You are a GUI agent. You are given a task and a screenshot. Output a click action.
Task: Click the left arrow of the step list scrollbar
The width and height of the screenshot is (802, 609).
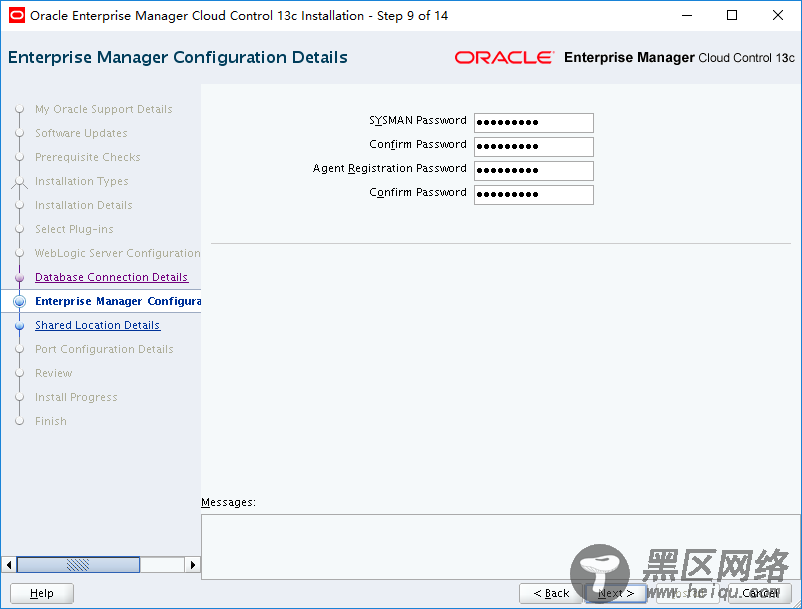9,565
